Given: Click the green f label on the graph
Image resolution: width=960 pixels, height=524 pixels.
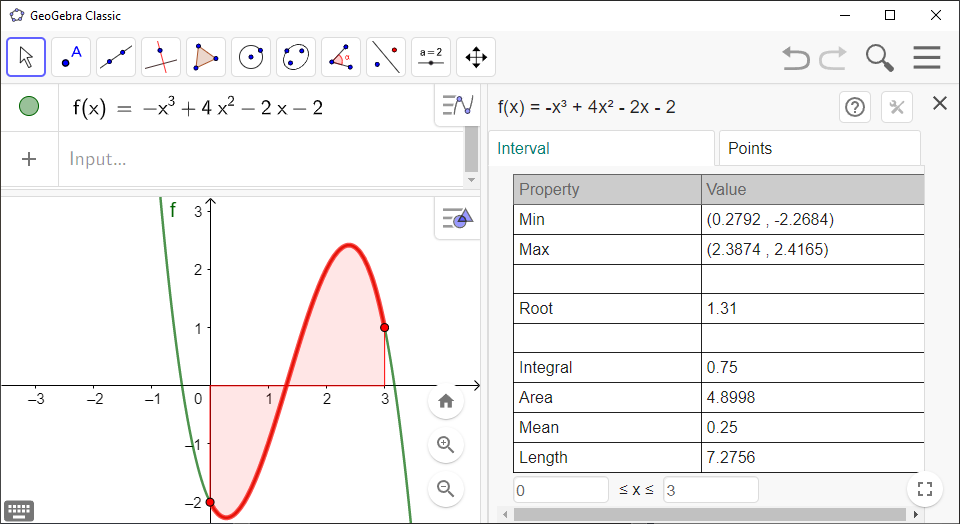Looking at the screenshot, I should pos(173,210).
